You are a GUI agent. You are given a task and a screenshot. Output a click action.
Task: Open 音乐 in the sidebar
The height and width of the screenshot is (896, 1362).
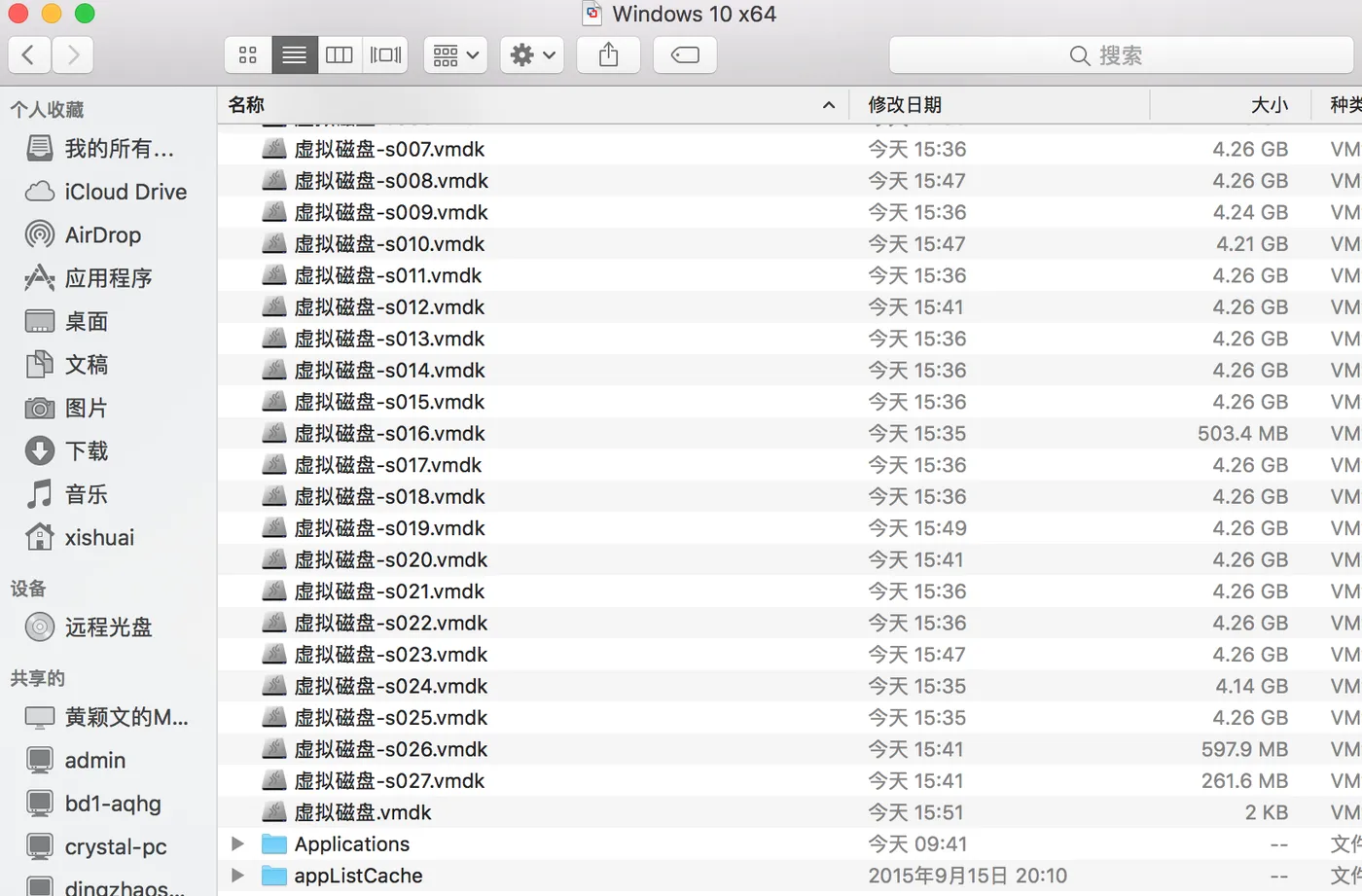pyautogui.click(x=107, y=494)
